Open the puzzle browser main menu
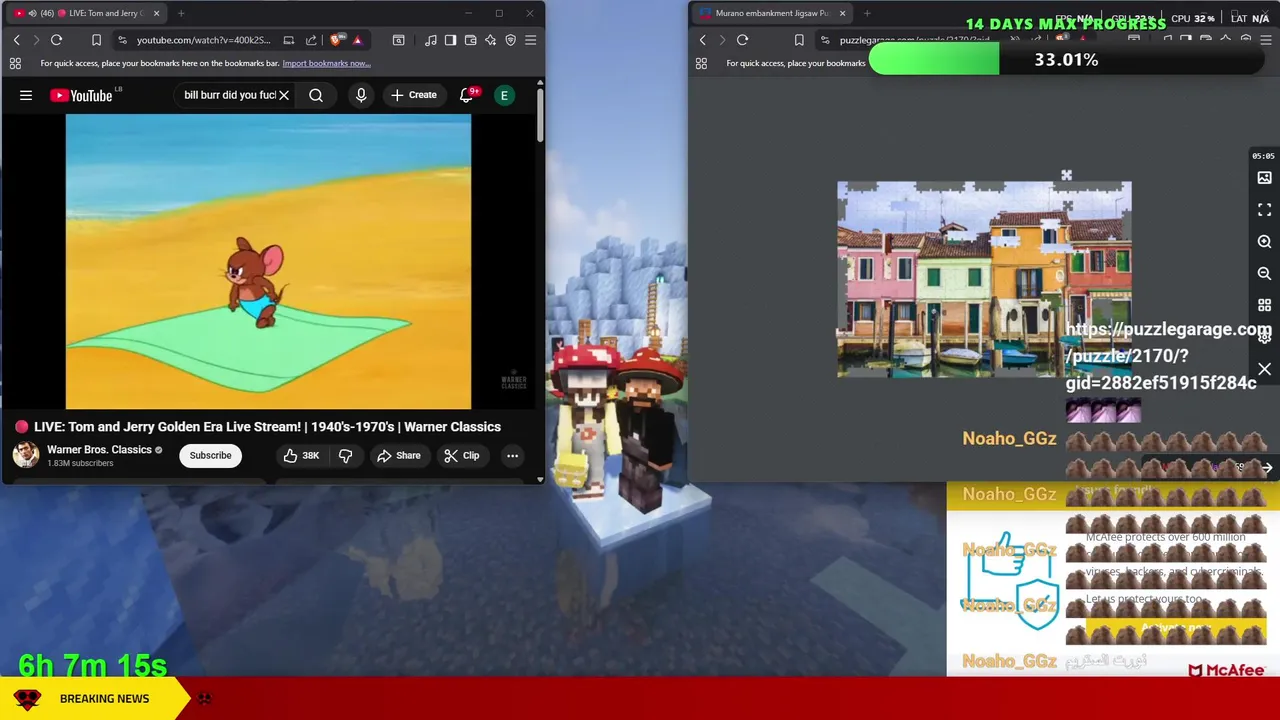The width and height of the screenshot is (1280, 720). click(1265, 40)
